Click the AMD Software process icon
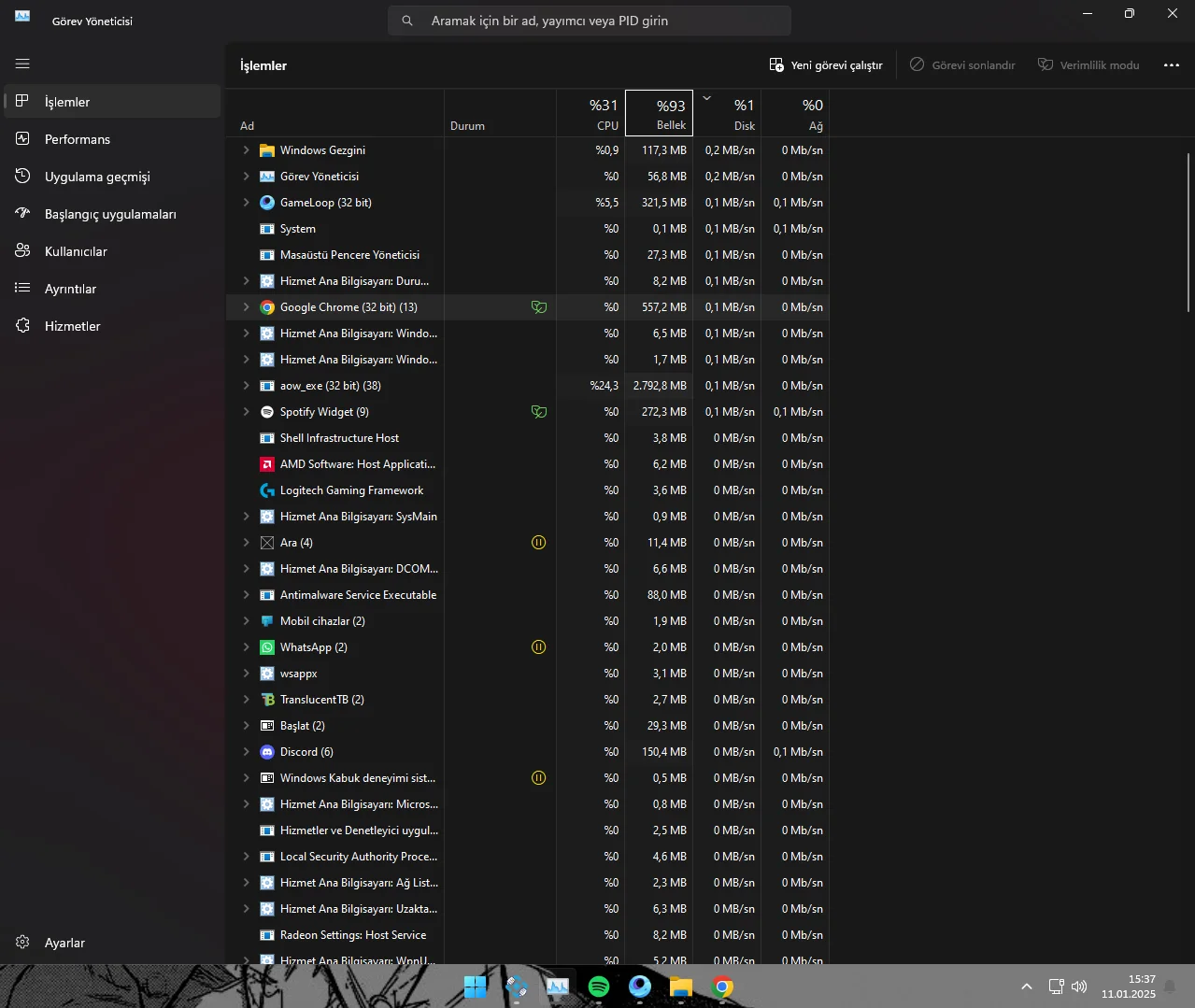The width and height of the screenshot is (1195, 1008). coord(267,464)
